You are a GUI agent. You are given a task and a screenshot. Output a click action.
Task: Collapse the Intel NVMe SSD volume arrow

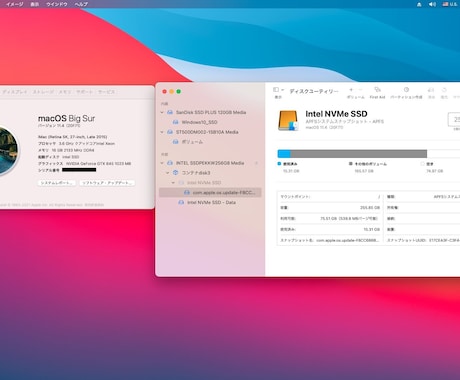[x=173, y=183]
